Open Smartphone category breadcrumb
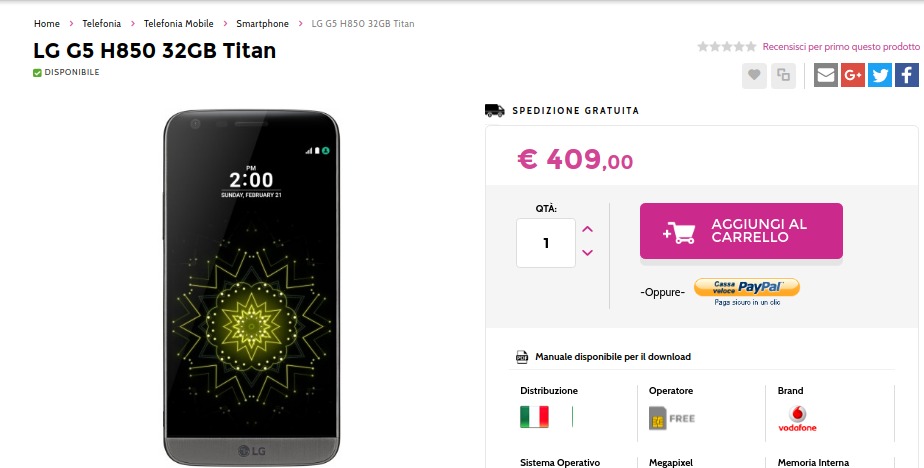This screenshot has width=924, height=468. tap(262, 24)
